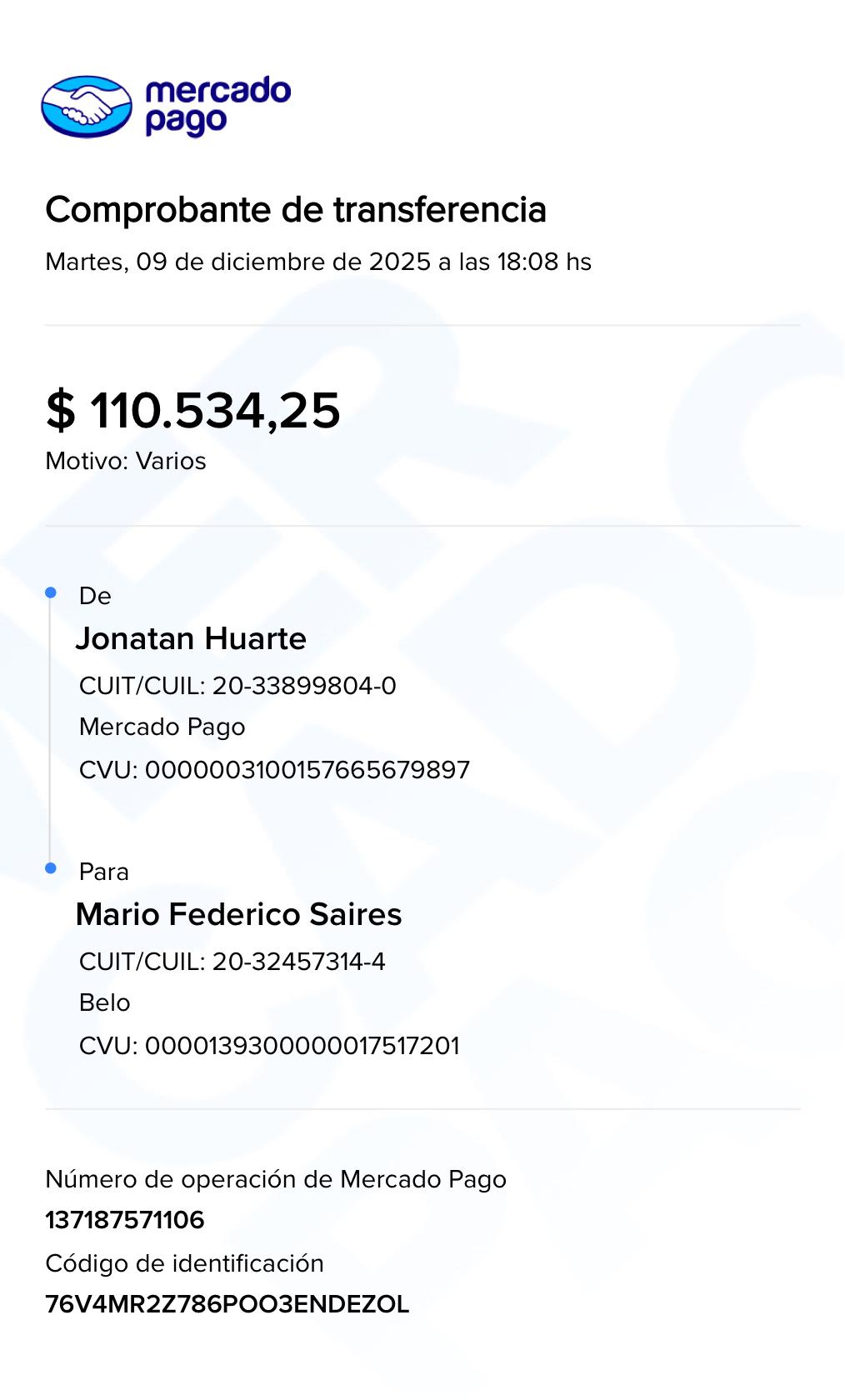Click 'Número de operación de Mercado Pago' label

(x=276, y=1179)
